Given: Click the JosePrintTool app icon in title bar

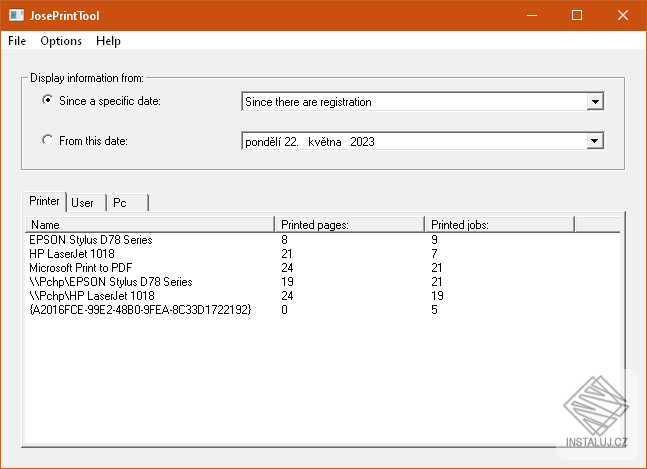Looking at the screenshot, I should [x=17, y=16].
